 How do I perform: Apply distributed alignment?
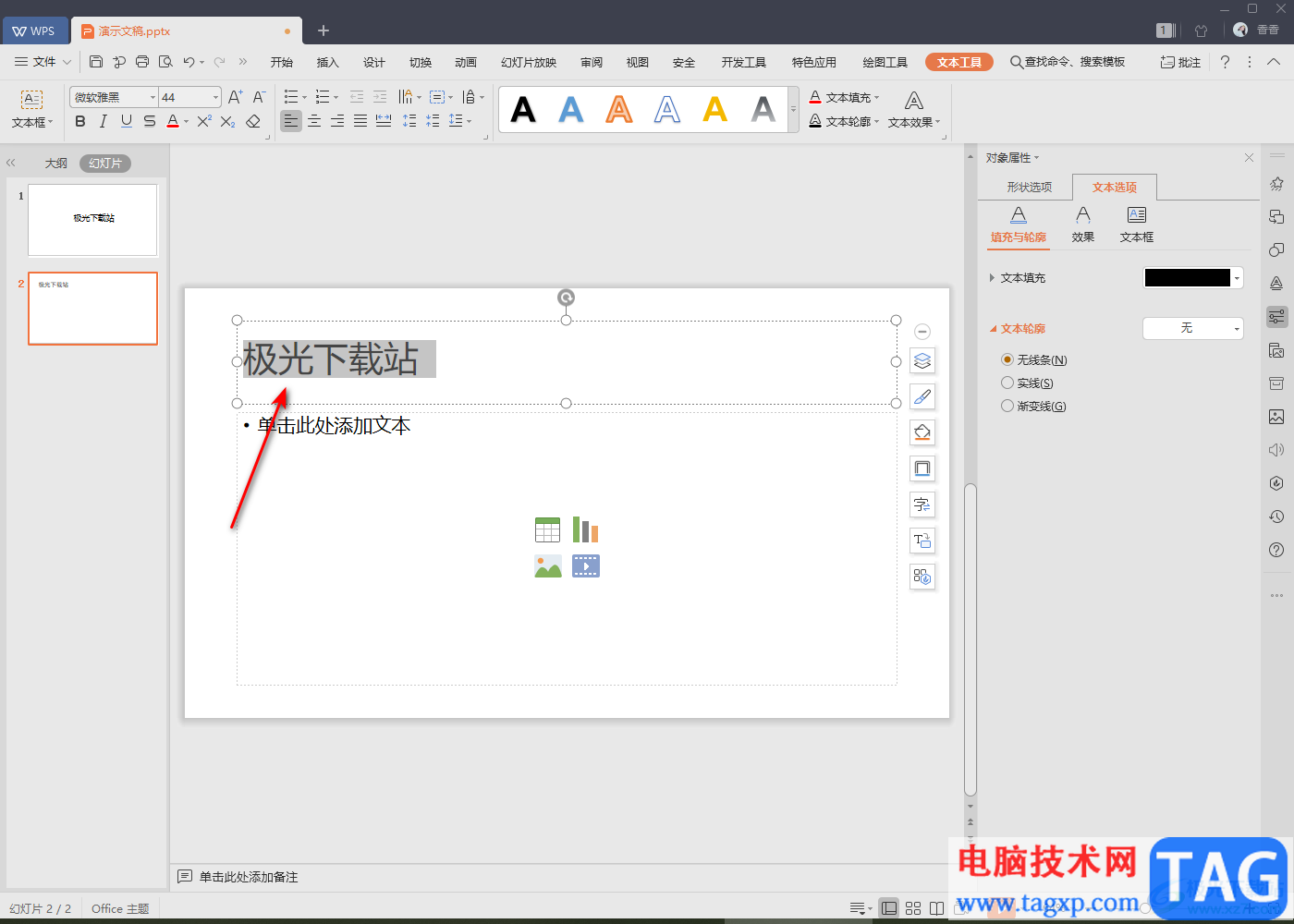pyautogui.click(x=384, y=121)
